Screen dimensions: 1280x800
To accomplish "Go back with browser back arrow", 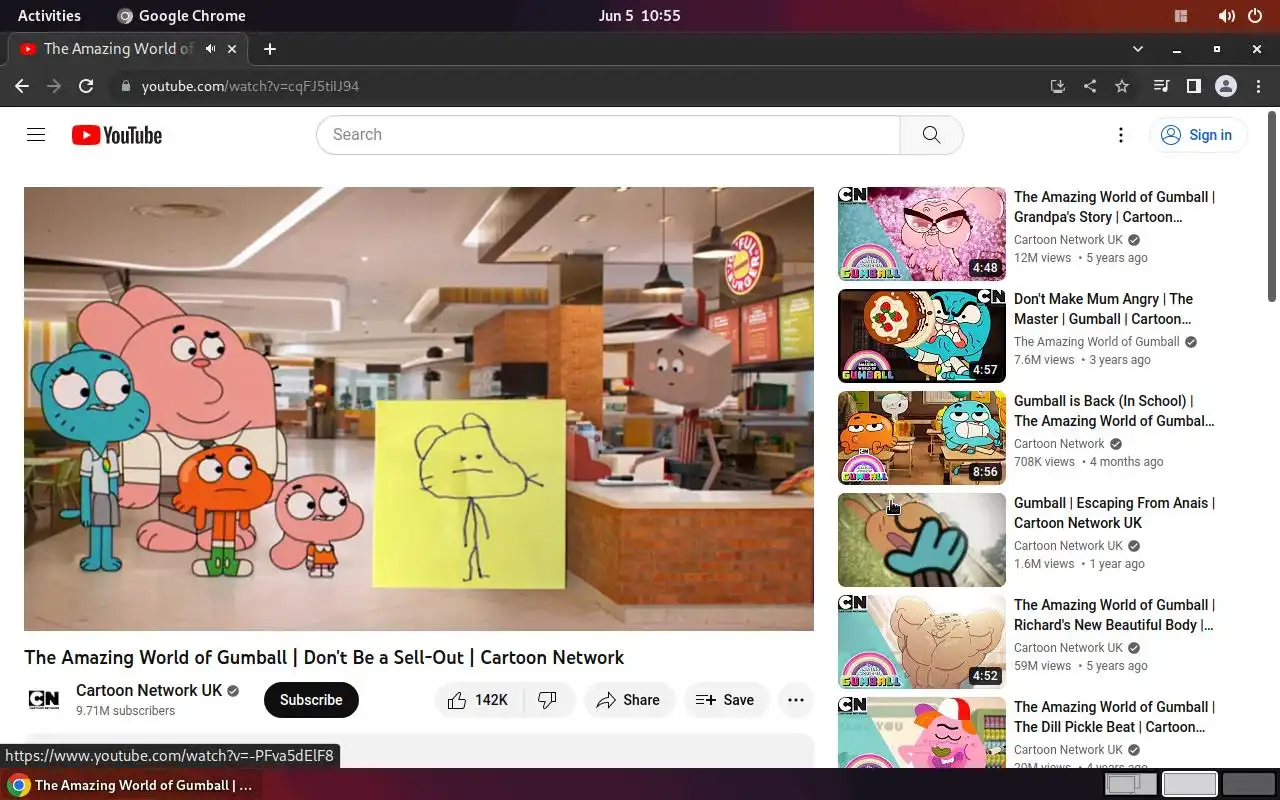I will tap(22, 86).
